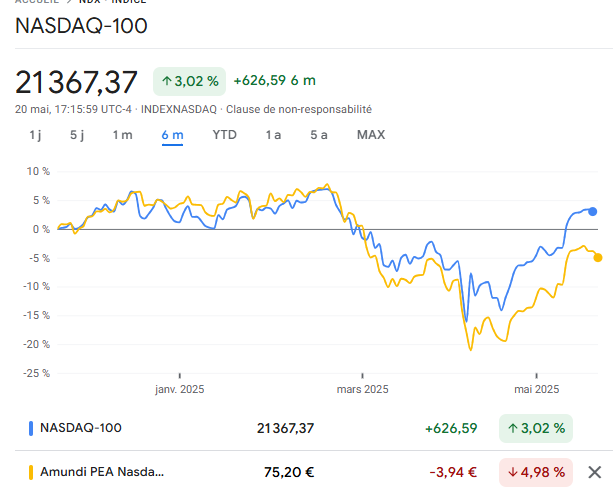The height and width of the screenshot is (487, 613).
Task: Select the 6 m range tab
Action: (x=173, y=135)
